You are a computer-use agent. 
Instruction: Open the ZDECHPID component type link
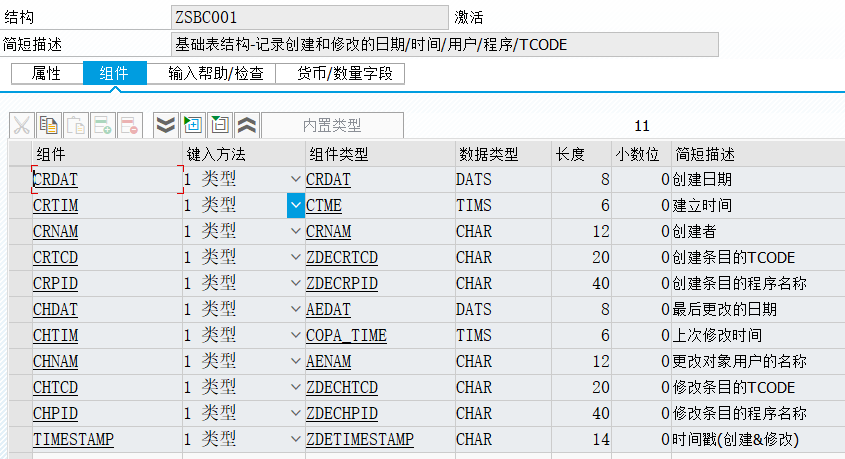tap(342, 413)
